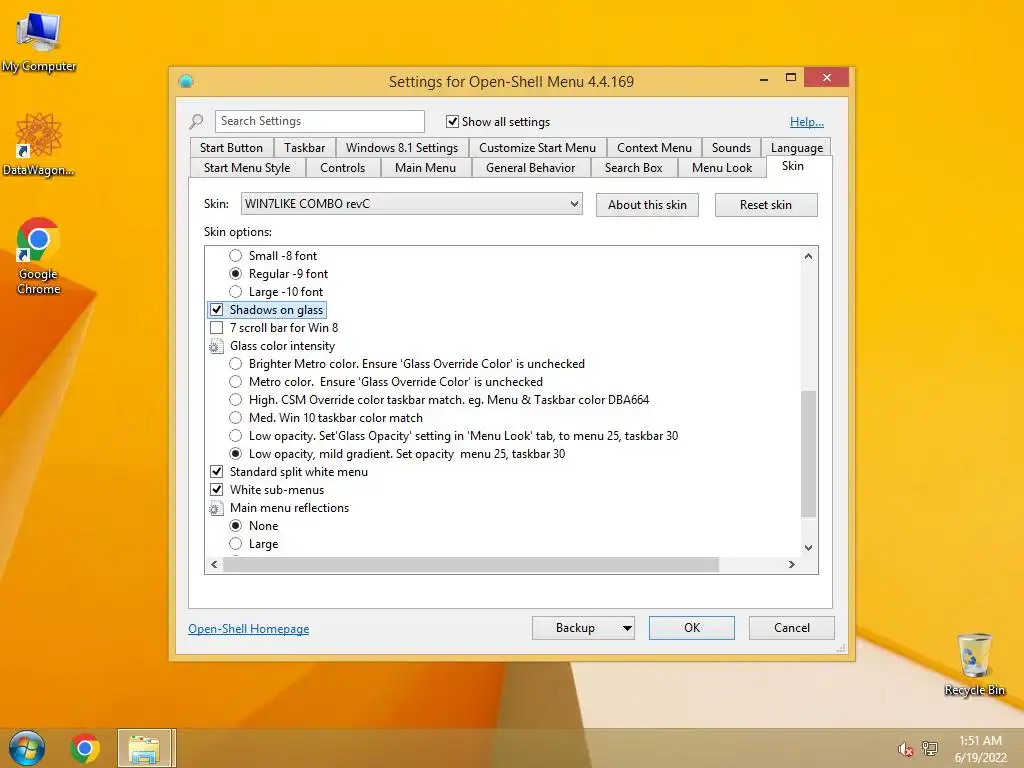Open the Recycle Bin desktop icon
1024x768 pixels.
(974, 664)
